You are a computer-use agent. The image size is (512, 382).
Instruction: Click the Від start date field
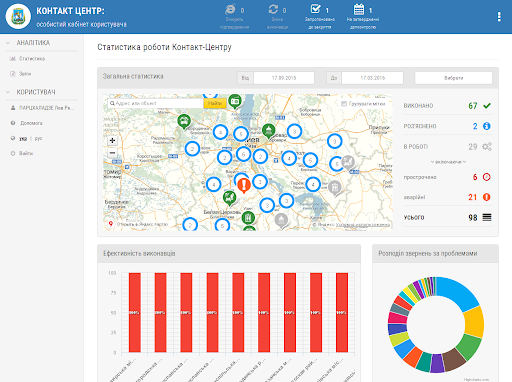click(284, 78)
